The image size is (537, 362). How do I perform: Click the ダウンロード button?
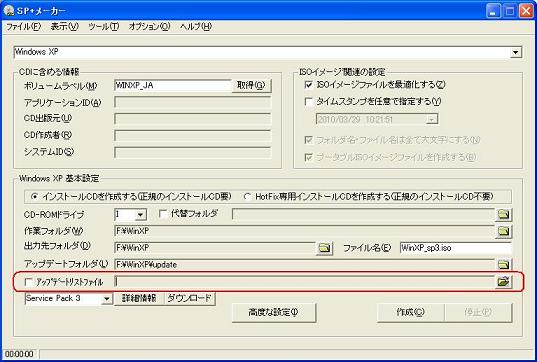click(x=190, y=298)
